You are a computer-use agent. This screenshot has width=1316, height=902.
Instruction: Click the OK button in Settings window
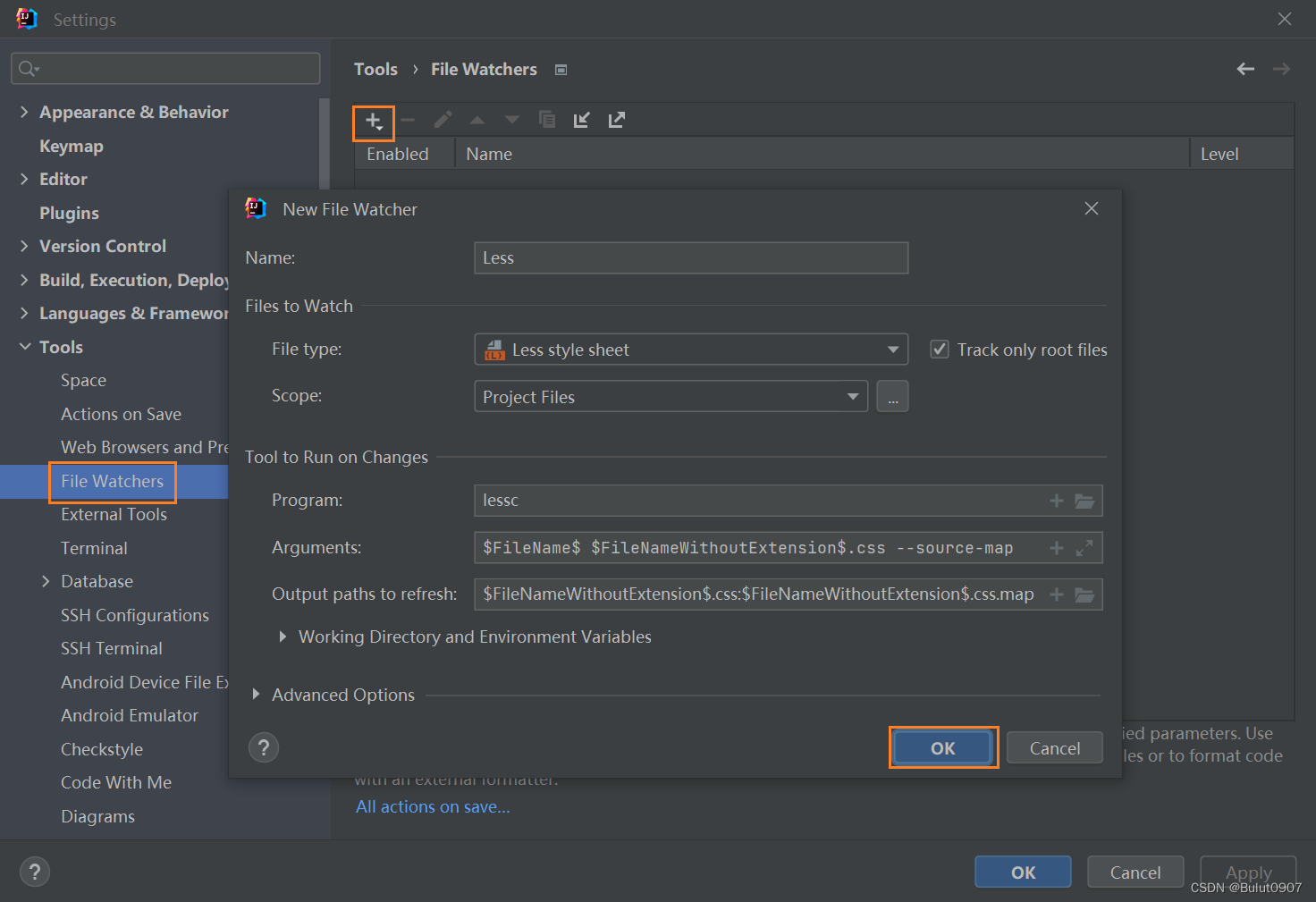1023,872
